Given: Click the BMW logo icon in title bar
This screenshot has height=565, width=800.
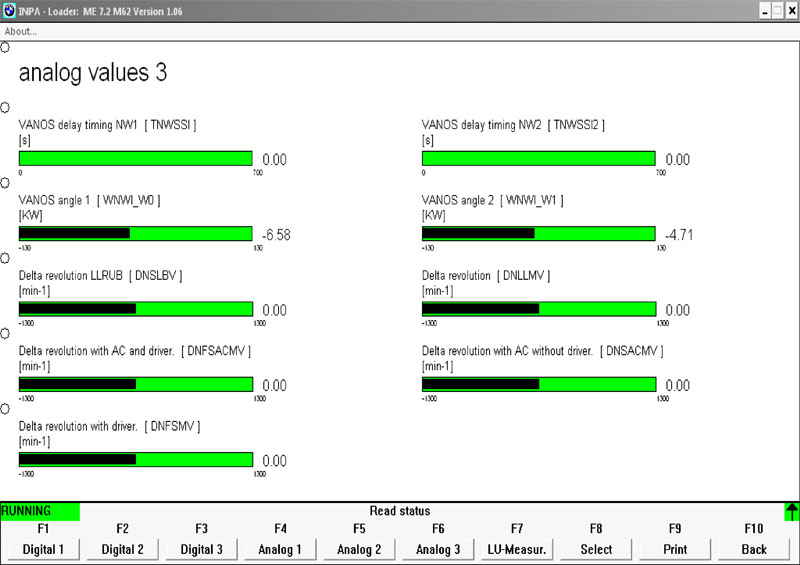Looking at the screenshot, I should pos(9,11).
